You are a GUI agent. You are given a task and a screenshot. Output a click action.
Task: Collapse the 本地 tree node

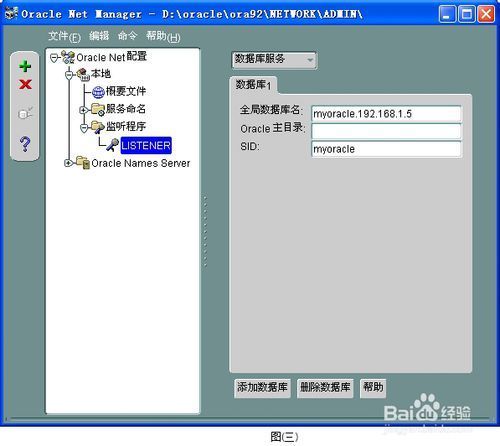(69, 75)
